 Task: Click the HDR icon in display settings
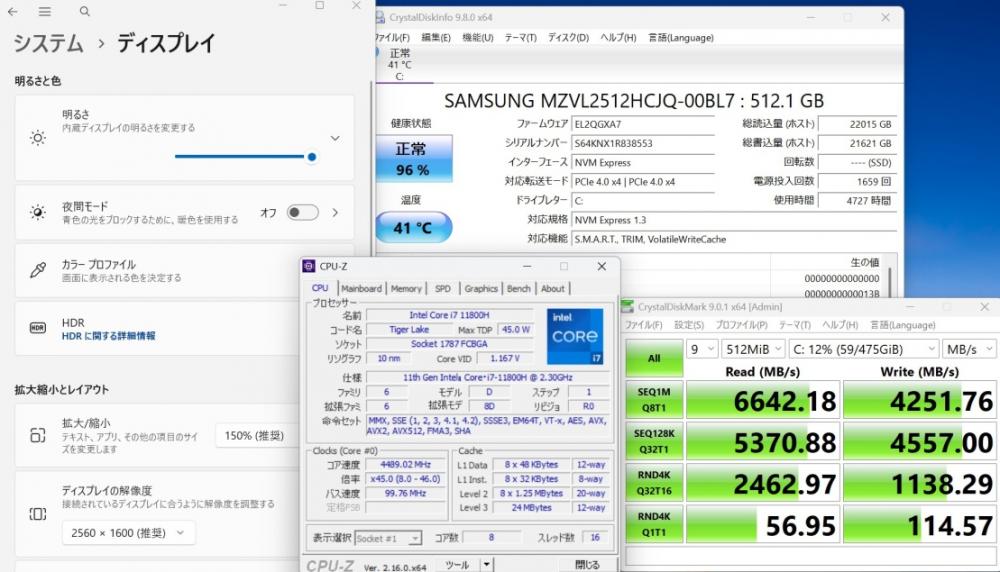pos(38,328)
